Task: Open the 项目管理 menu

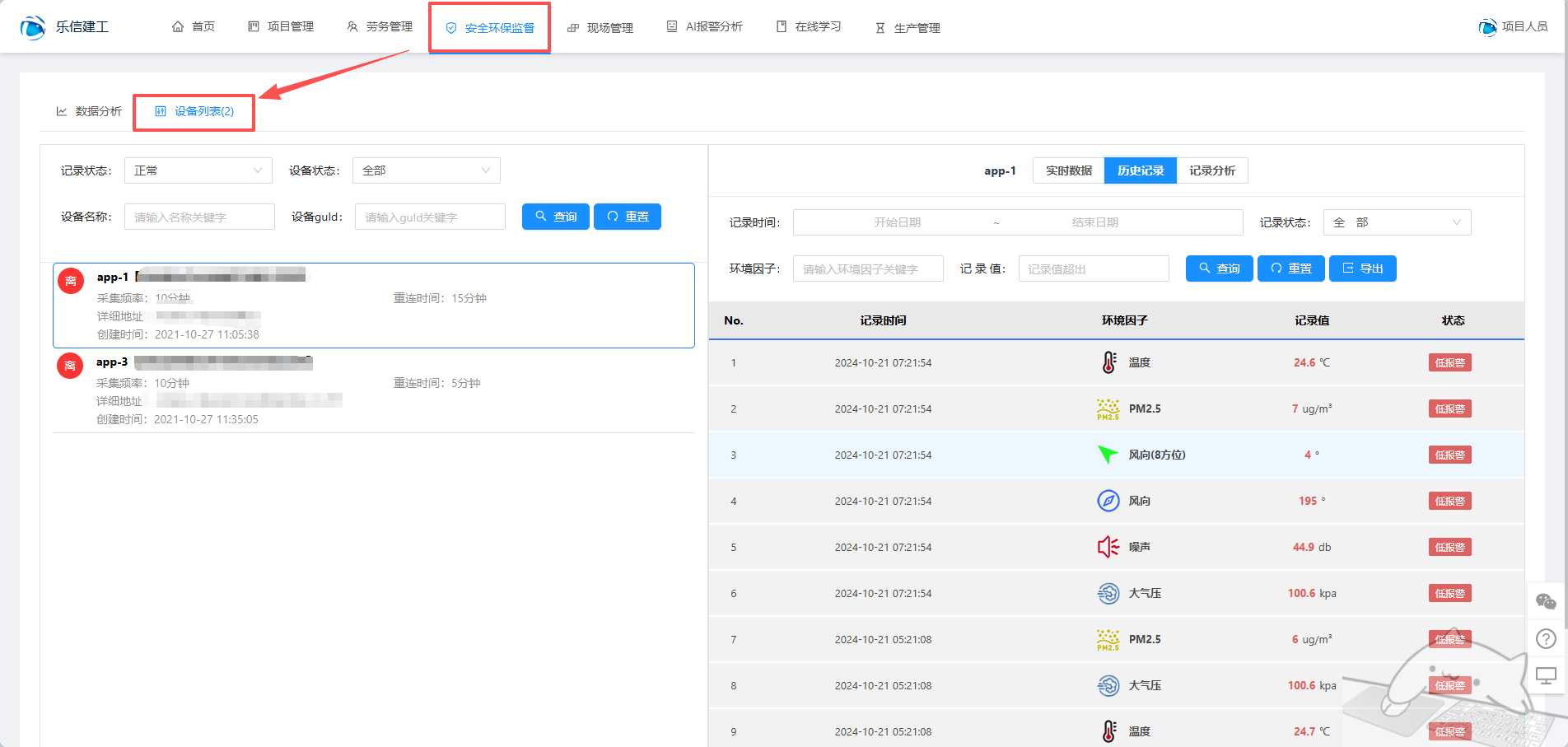Action: point(281,26)
